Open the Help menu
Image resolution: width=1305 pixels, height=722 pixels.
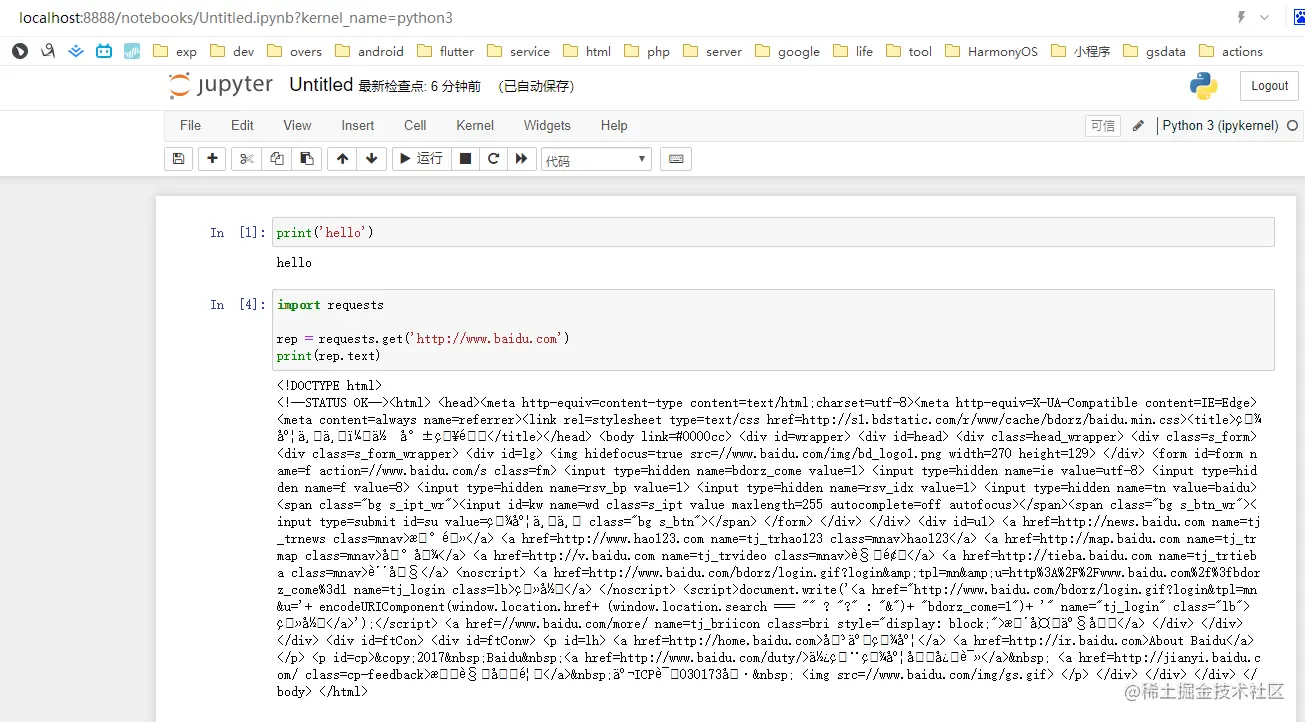click(614, 125)
